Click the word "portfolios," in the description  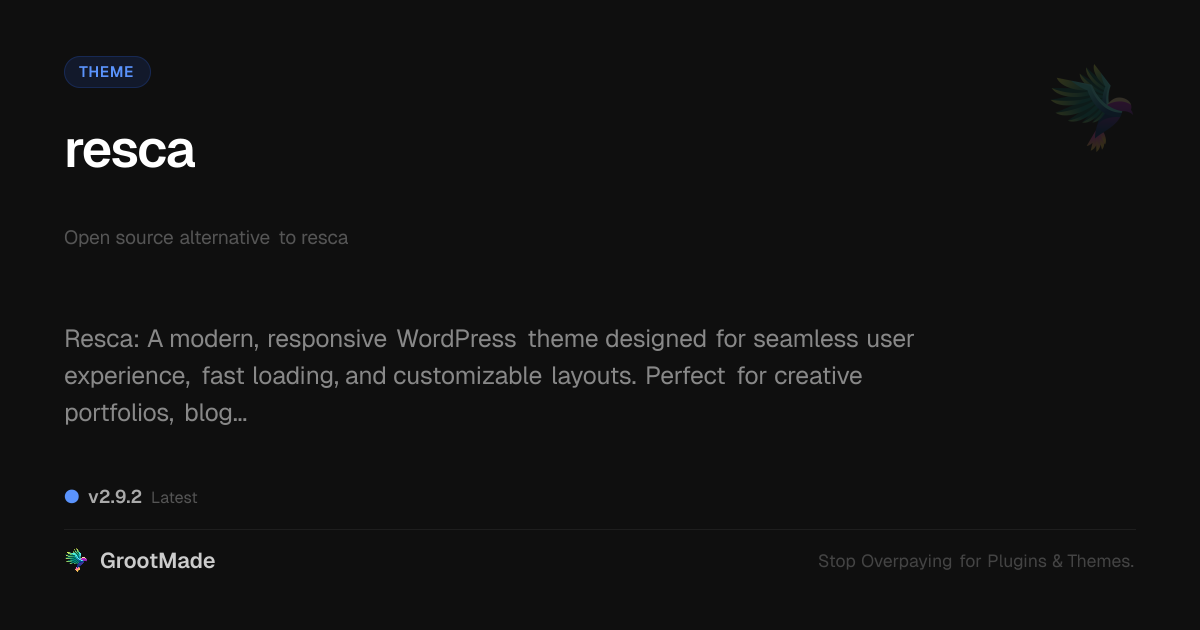[119, 413]
